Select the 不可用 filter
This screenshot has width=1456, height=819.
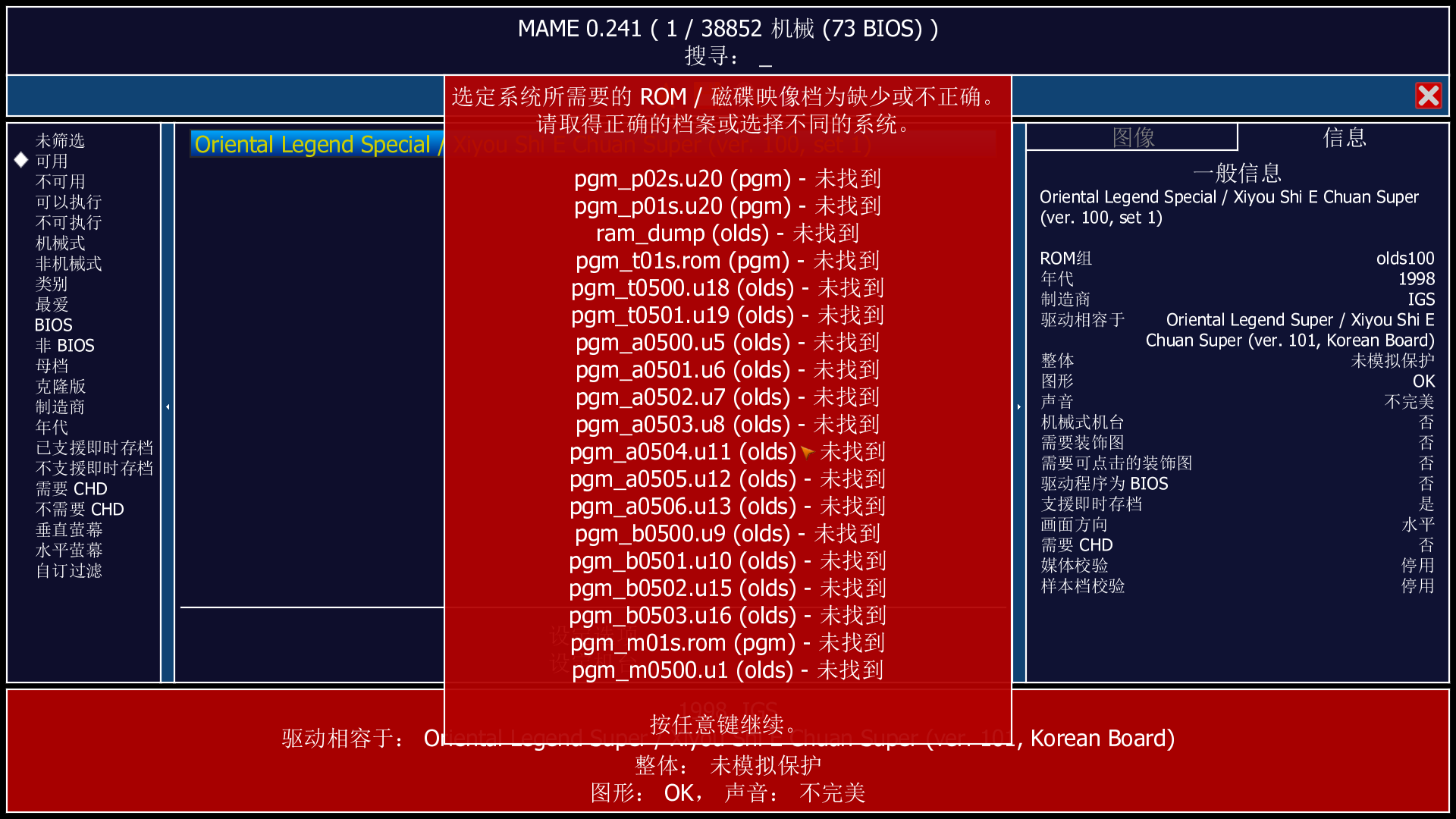pyautogui.click(x=60, y=181)
